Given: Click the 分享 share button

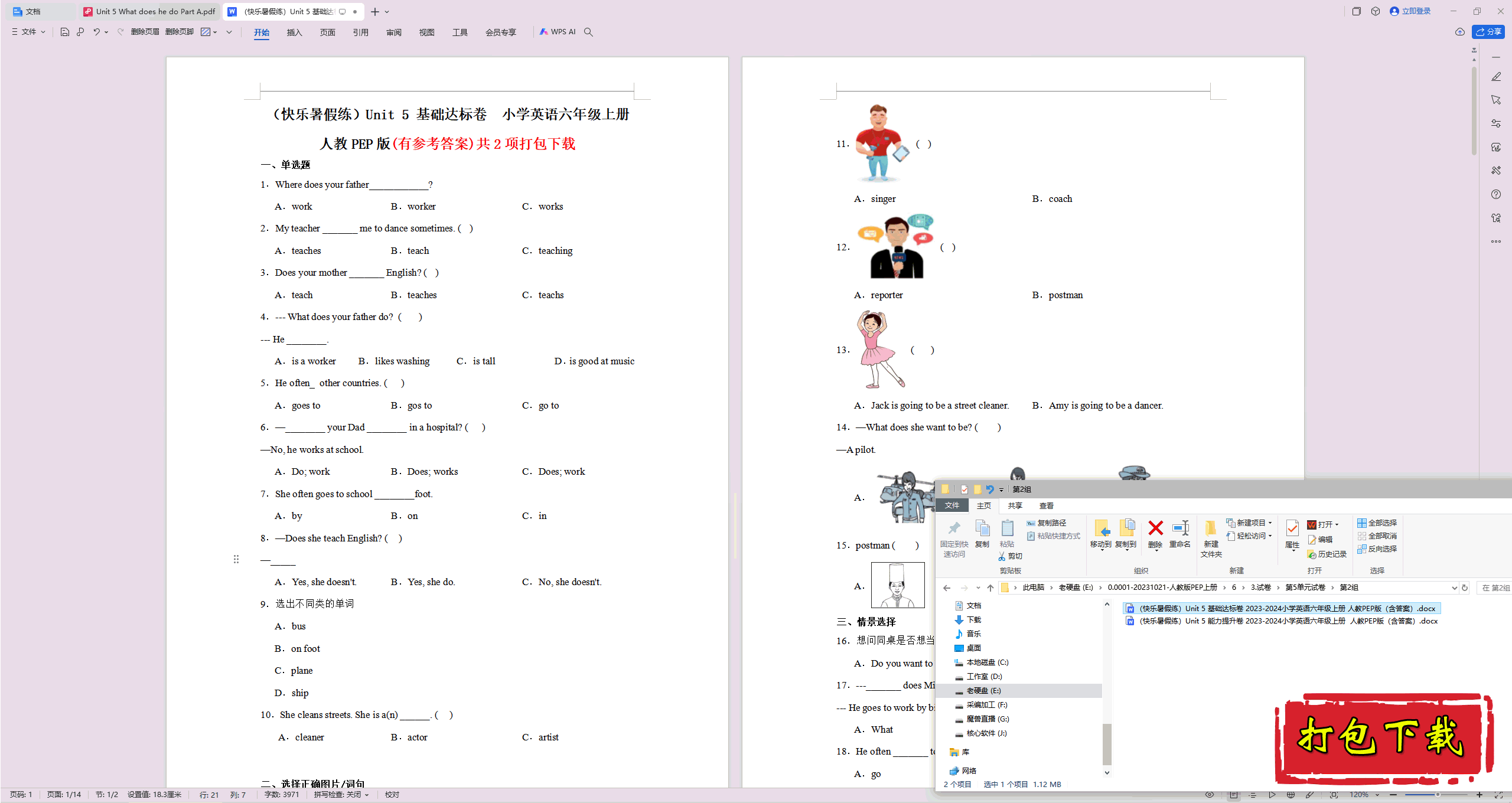Looking at the screenshot, I should (x=1488, y=32).
